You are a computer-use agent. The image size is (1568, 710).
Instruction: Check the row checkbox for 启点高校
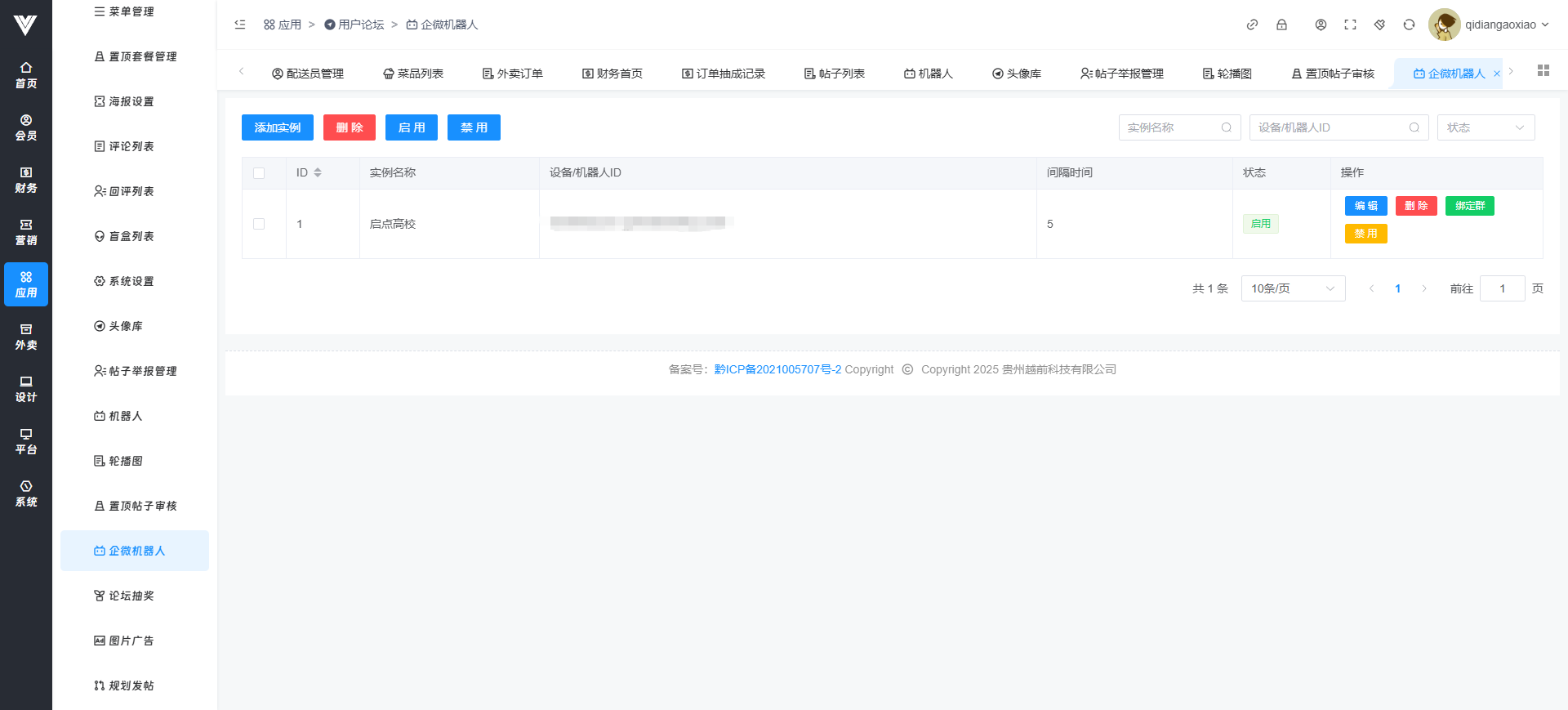259,224
